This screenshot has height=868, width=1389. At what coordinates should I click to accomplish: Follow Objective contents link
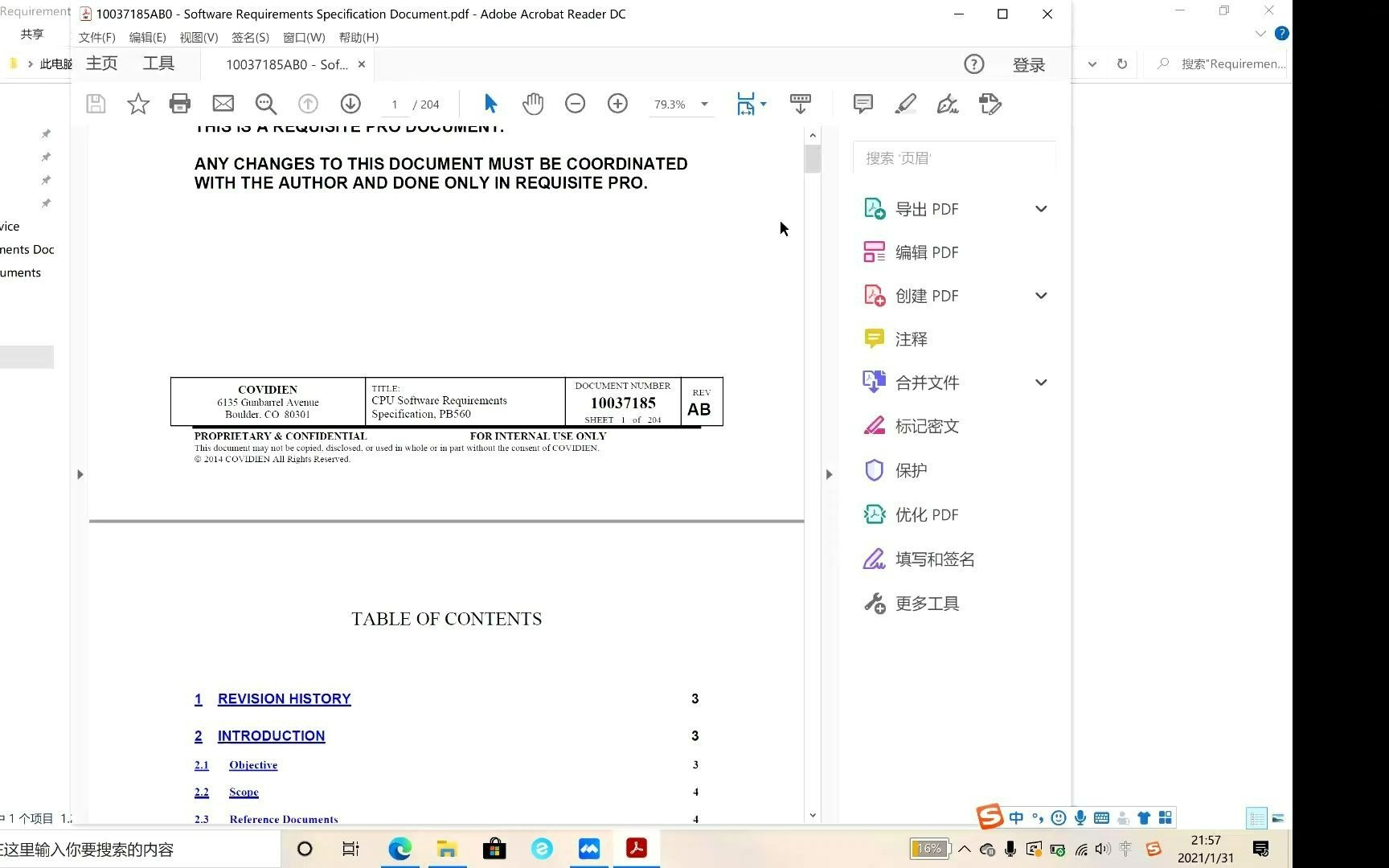pyautogui.click(x=253, y=765)
